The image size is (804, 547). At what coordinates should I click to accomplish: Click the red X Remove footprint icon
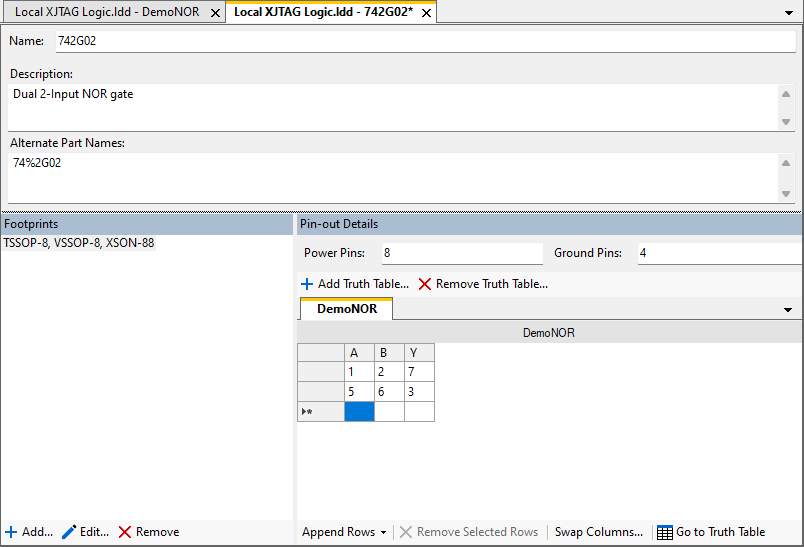(125, 532)
